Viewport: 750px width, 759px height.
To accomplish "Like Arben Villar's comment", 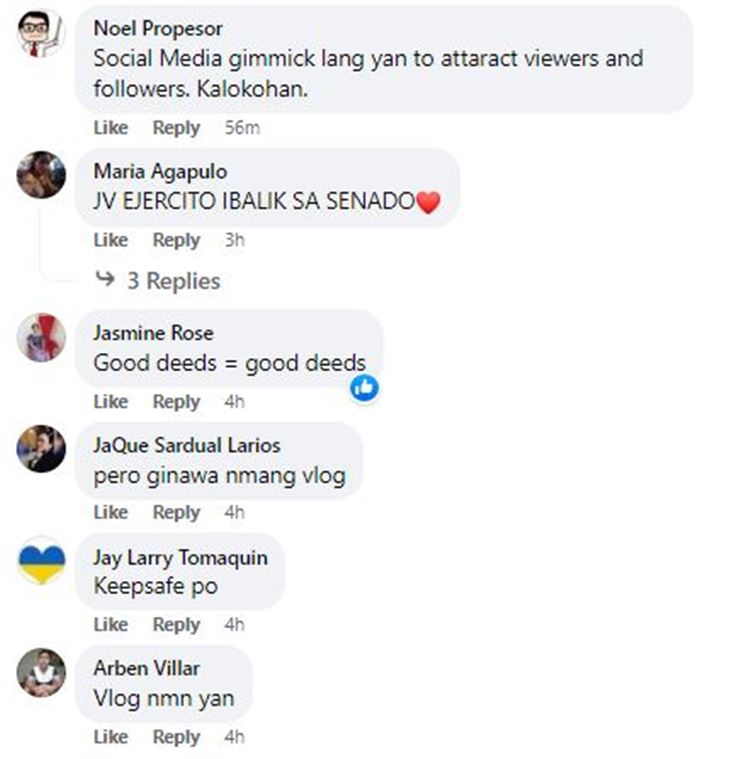I will tap(111, 737).
